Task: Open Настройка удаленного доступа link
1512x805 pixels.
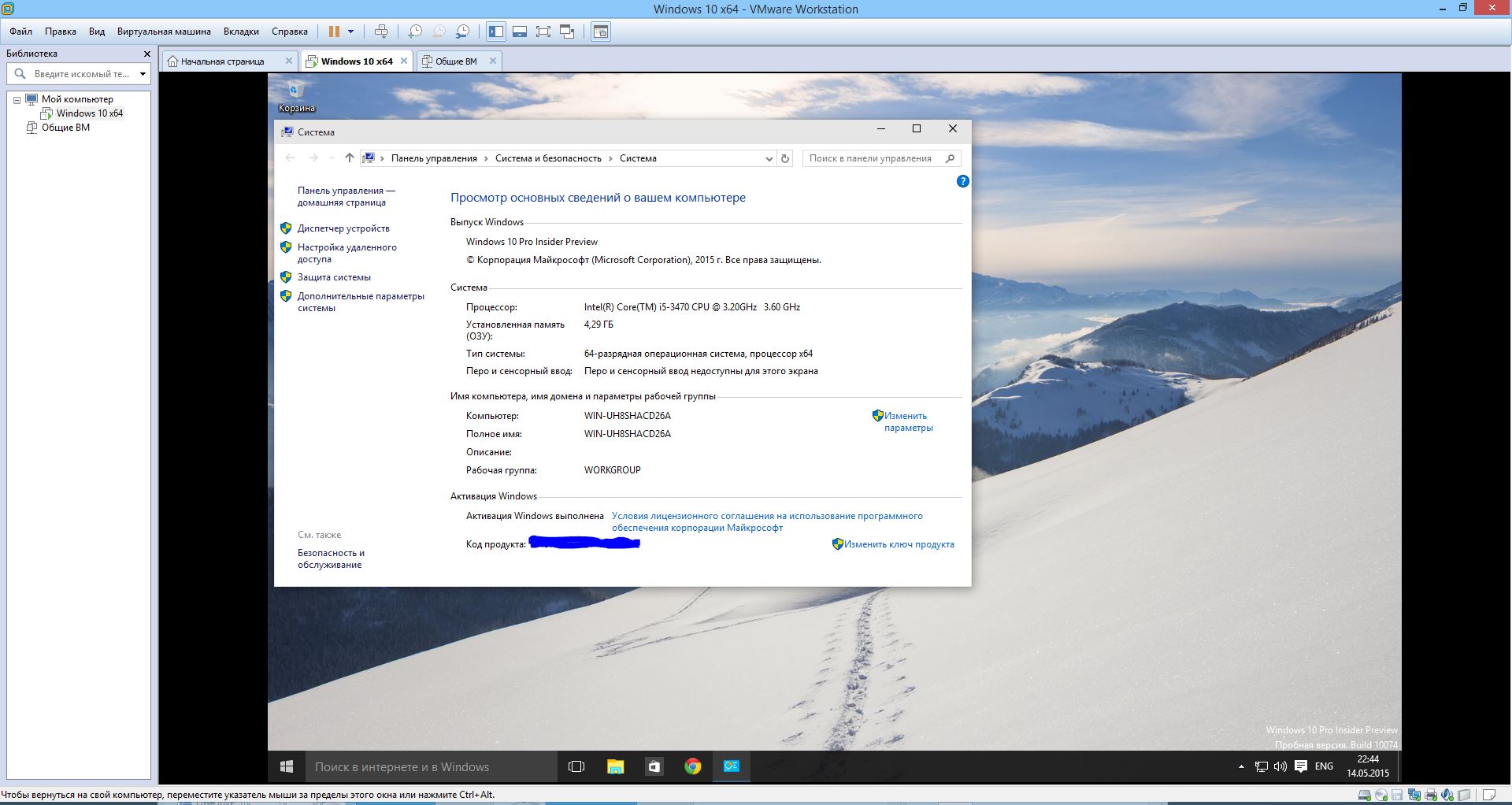Action: point(347,253)
